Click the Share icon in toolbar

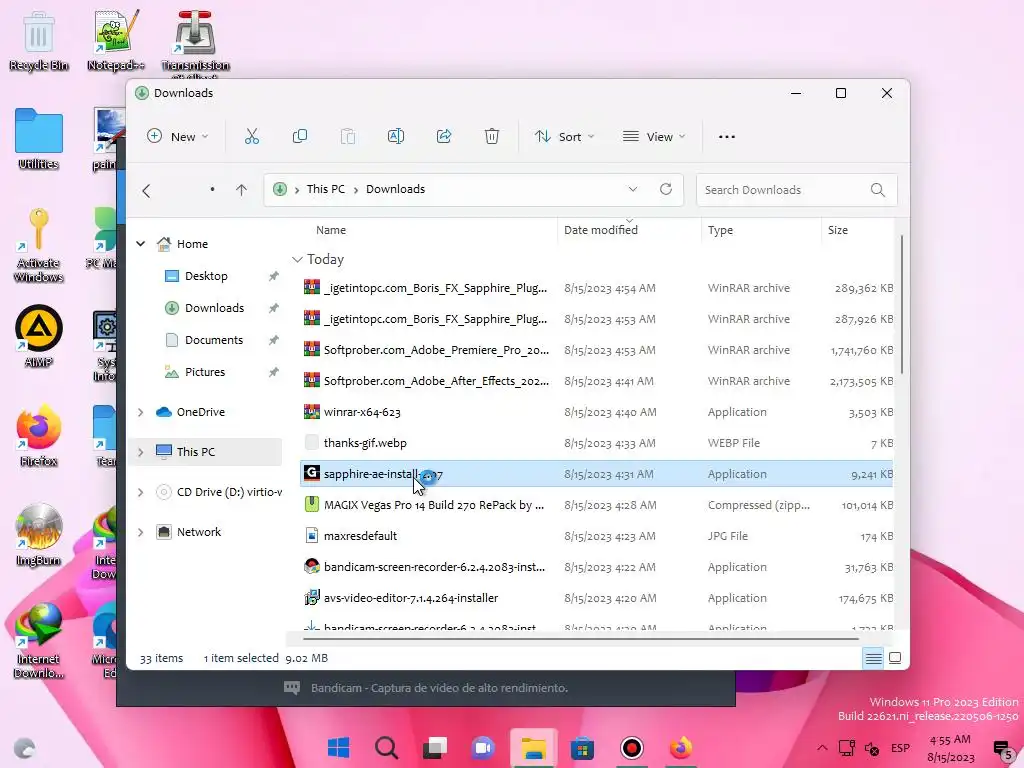click(x=444, y=136)
